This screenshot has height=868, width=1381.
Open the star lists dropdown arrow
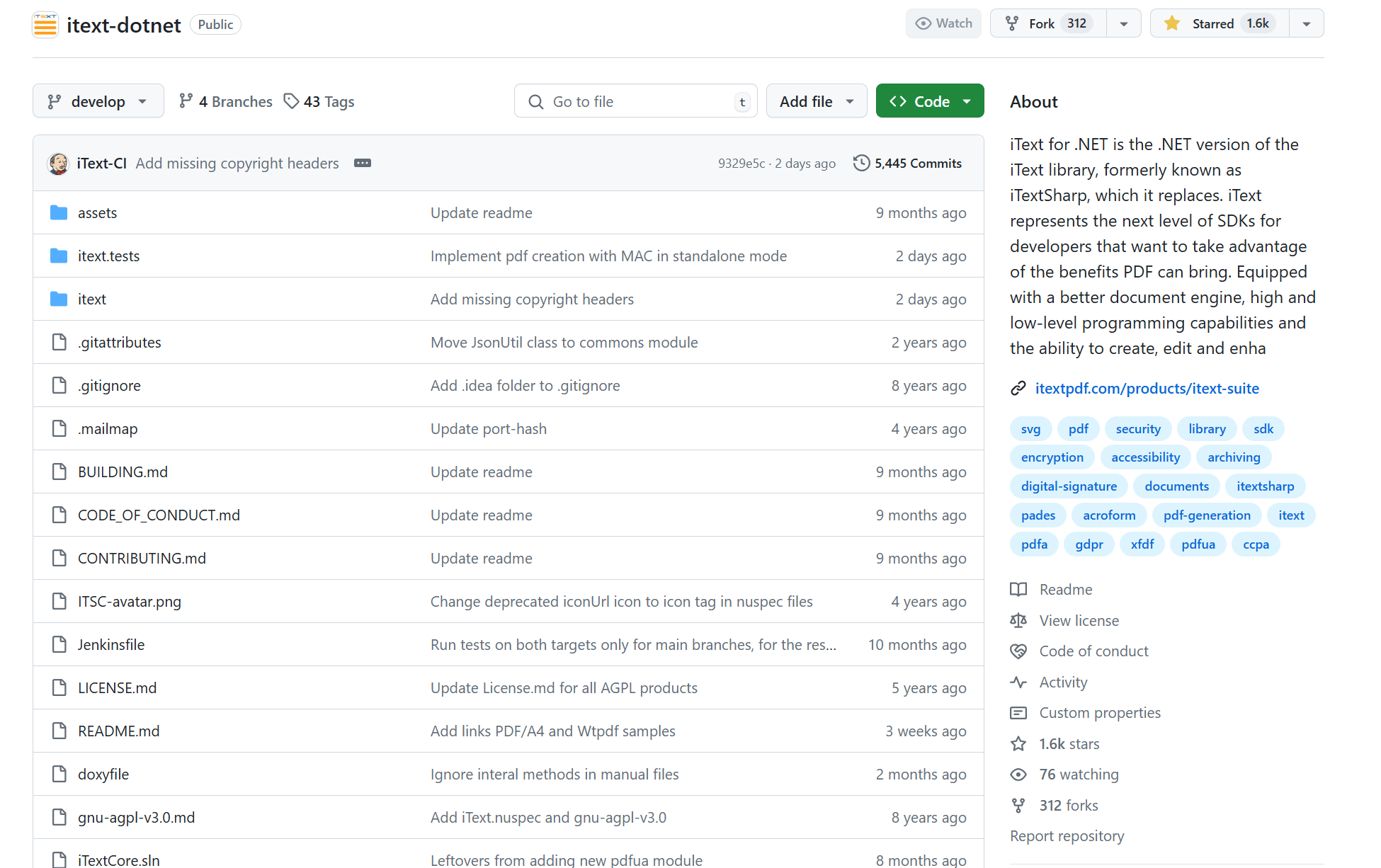click(x=1307, y=23)
